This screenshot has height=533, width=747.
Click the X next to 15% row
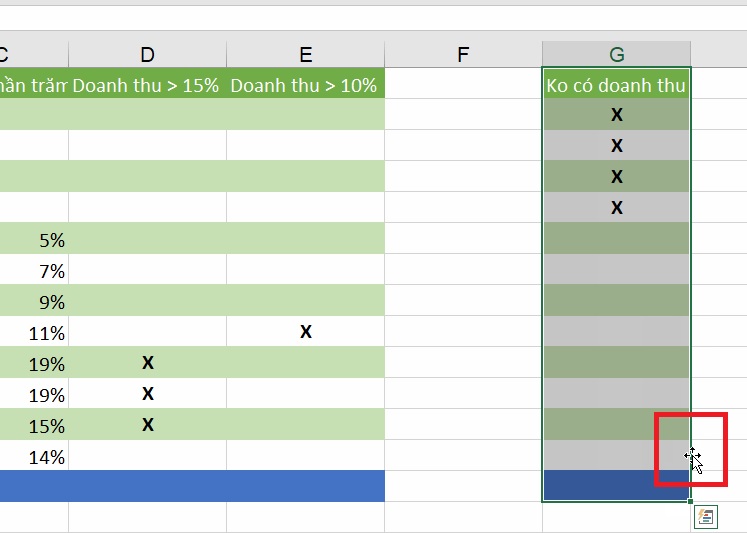click(x=148, y=424)
